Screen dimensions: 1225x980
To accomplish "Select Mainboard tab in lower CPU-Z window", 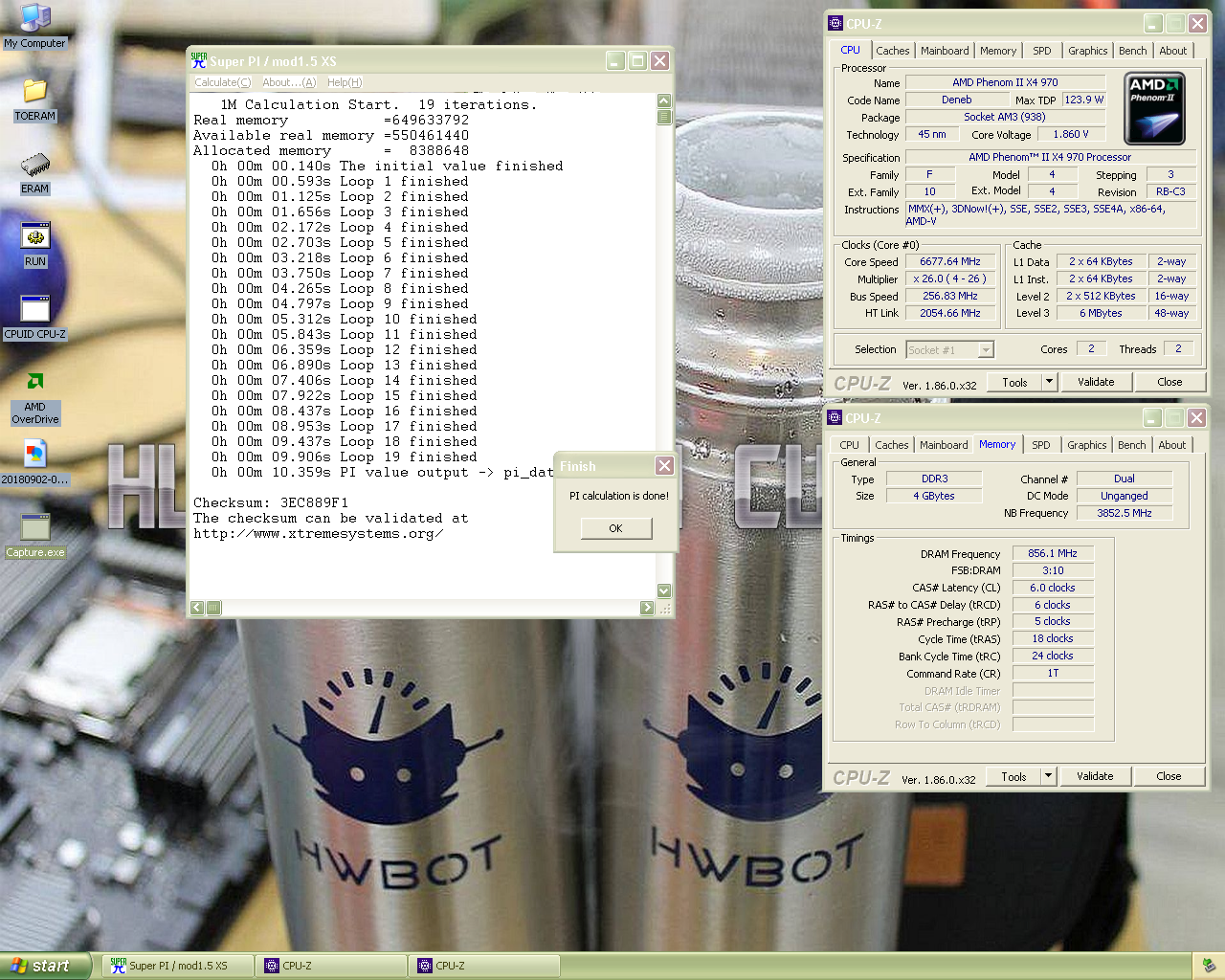I will click(x=944, y=445).
